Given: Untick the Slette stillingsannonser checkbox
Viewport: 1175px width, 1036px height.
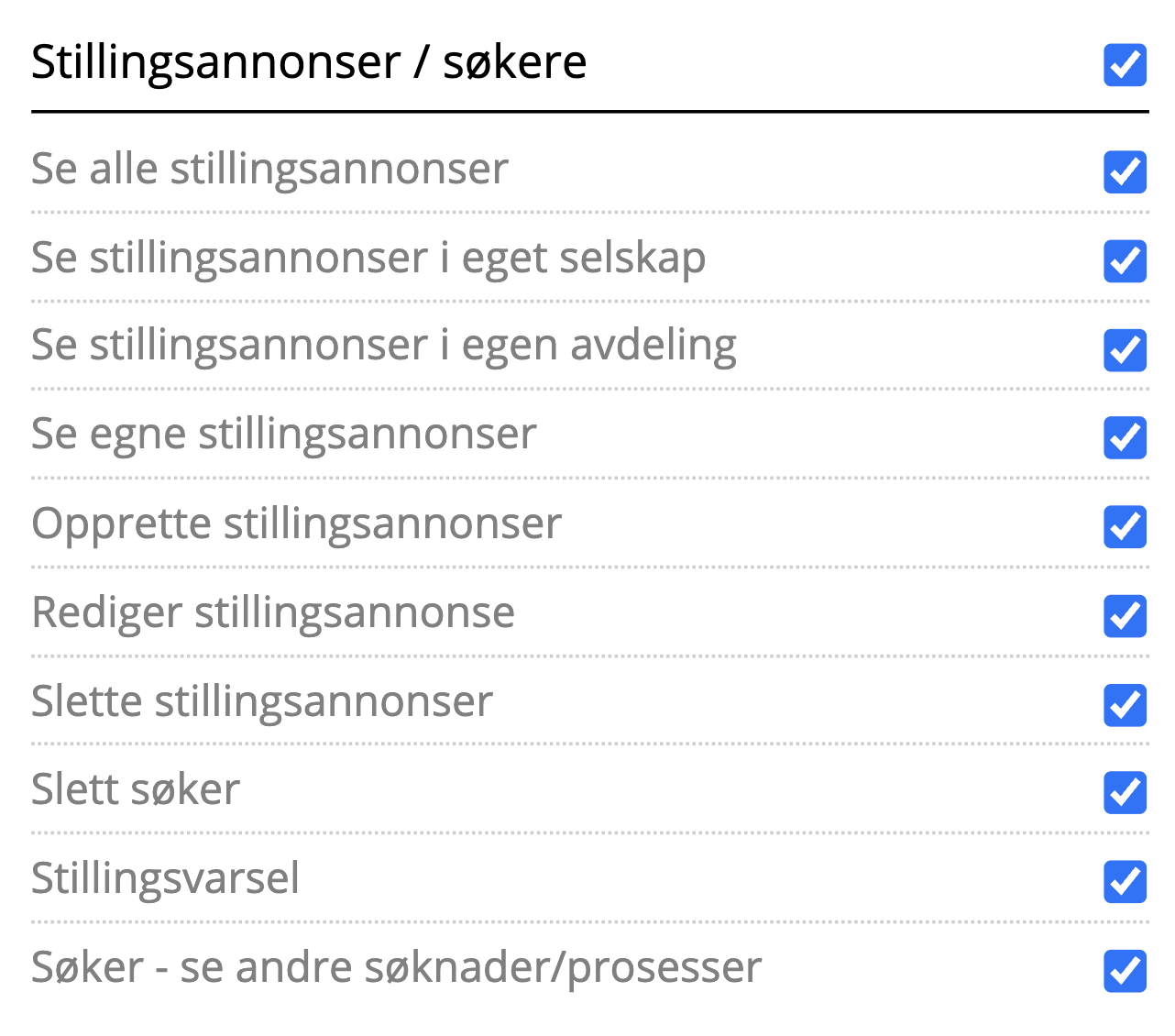Looking at the screenshot, I should coord(1125,704).
